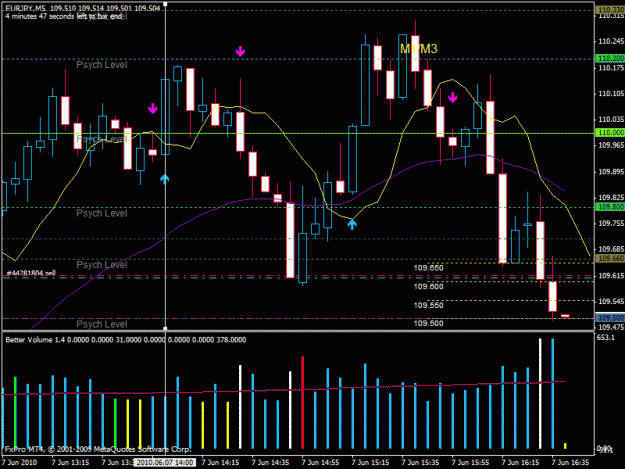
Task: Click the 110.245 axis price value
Action: (611, 41)
